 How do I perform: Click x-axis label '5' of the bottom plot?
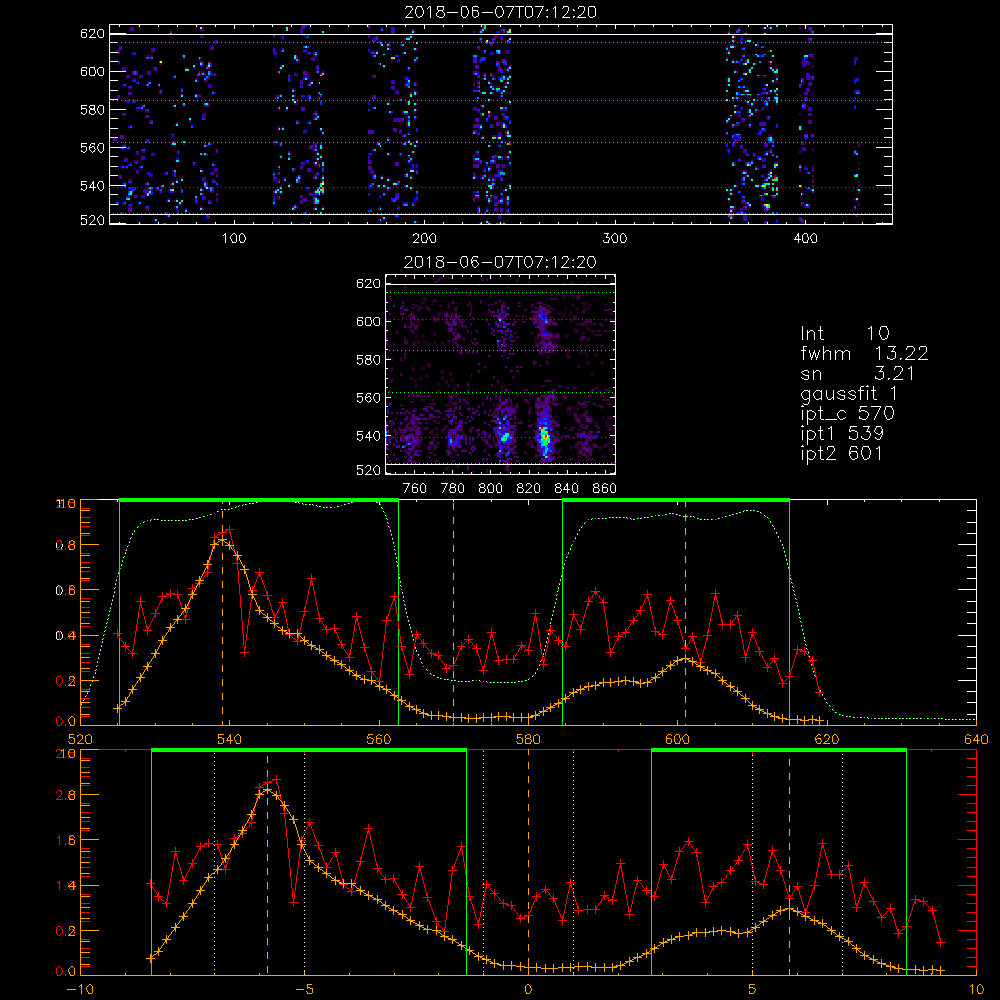(x=753, y=990)
